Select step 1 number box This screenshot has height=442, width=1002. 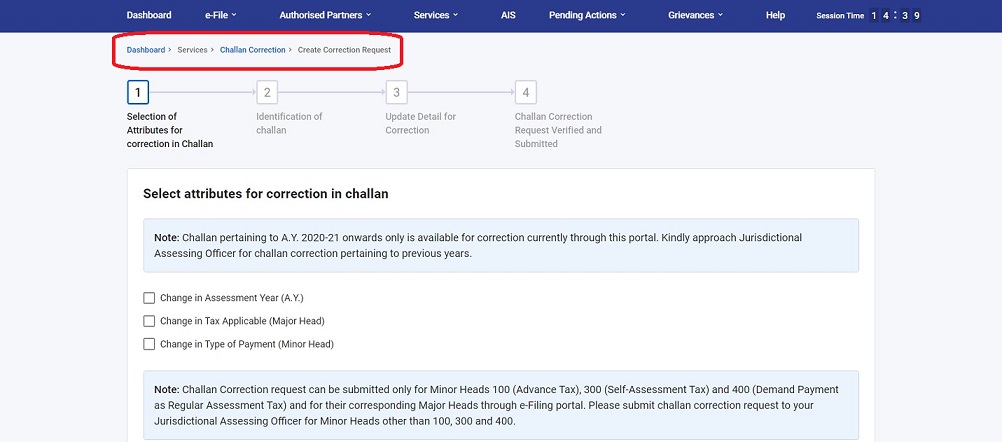tap(138, 93)
